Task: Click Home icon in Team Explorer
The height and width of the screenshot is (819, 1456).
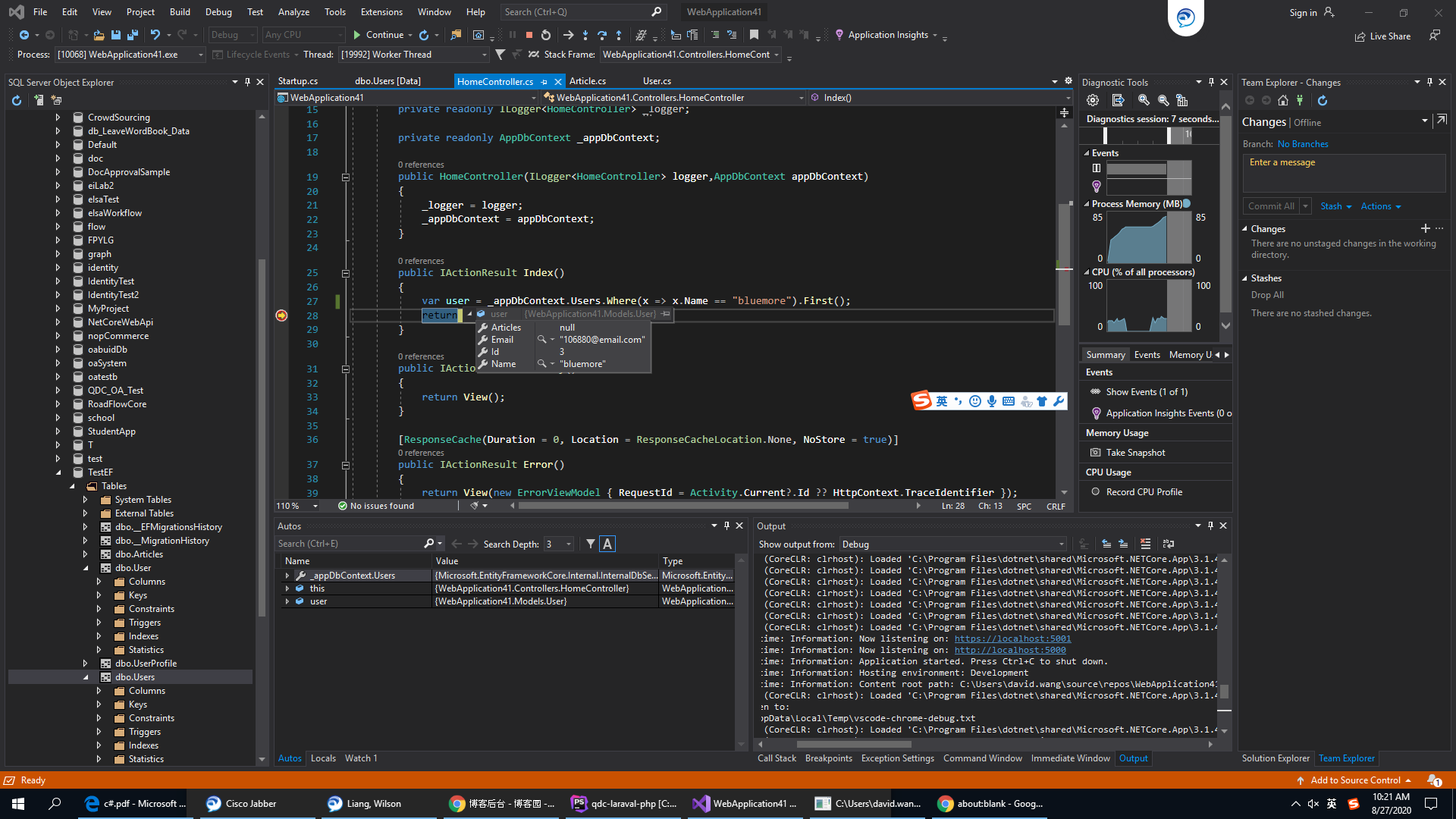Action: 1282,100
